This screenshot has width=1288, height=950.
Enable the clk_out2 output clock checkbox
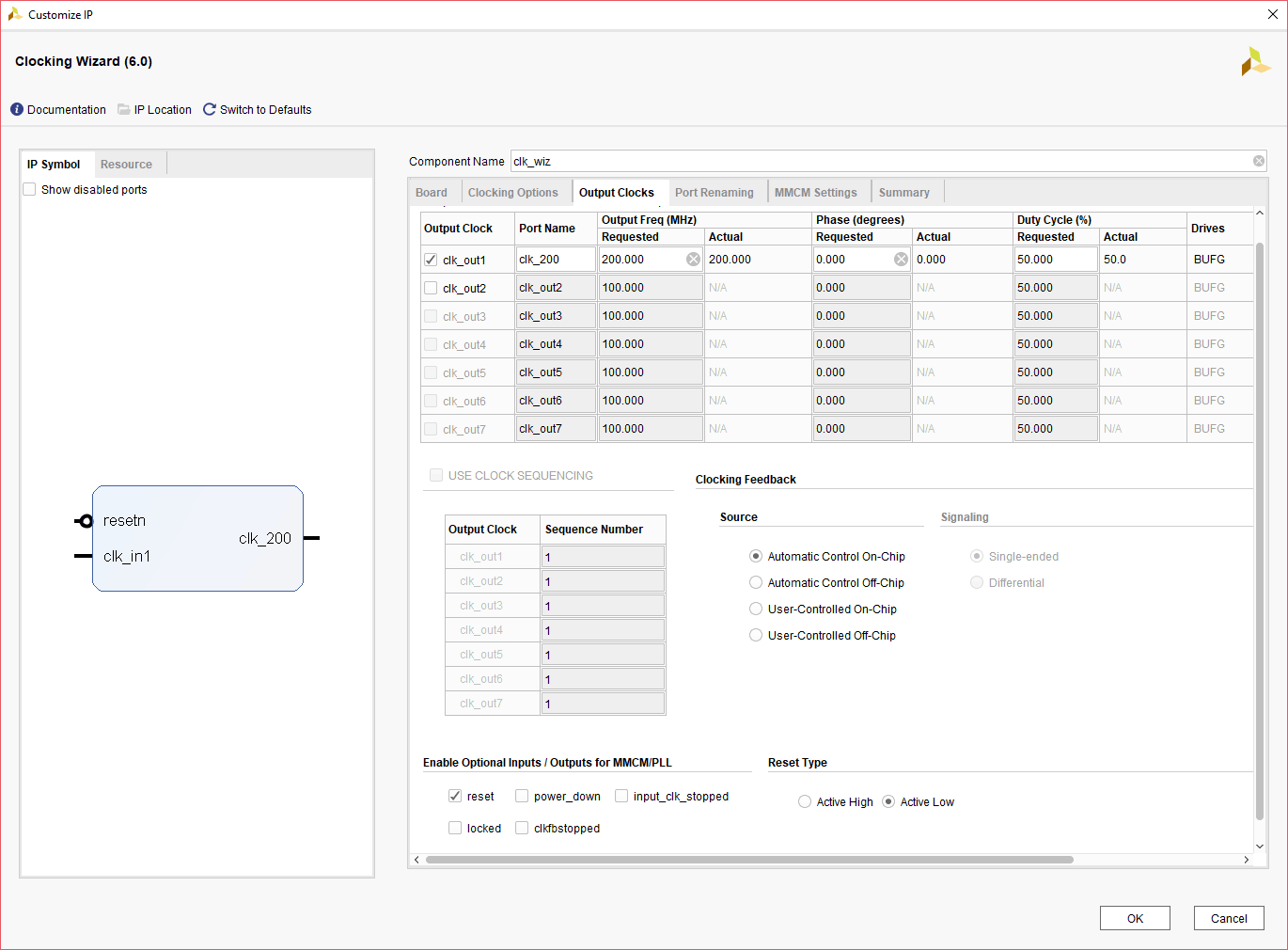click(431, 288)
